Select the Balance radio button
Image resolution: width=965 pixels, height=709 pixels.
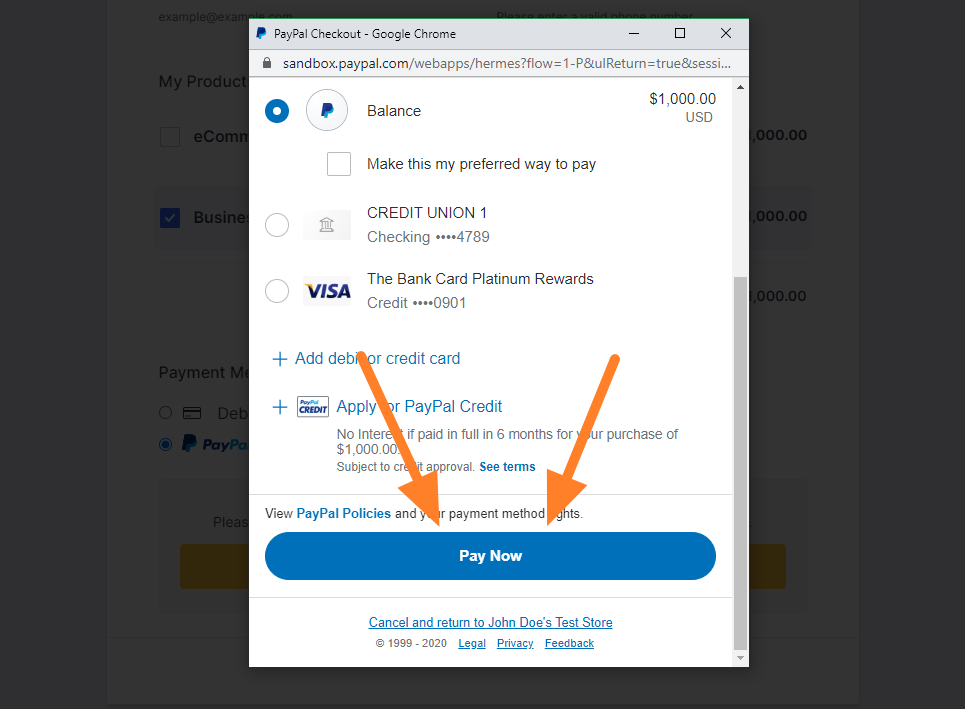click(x=277, y=111)
